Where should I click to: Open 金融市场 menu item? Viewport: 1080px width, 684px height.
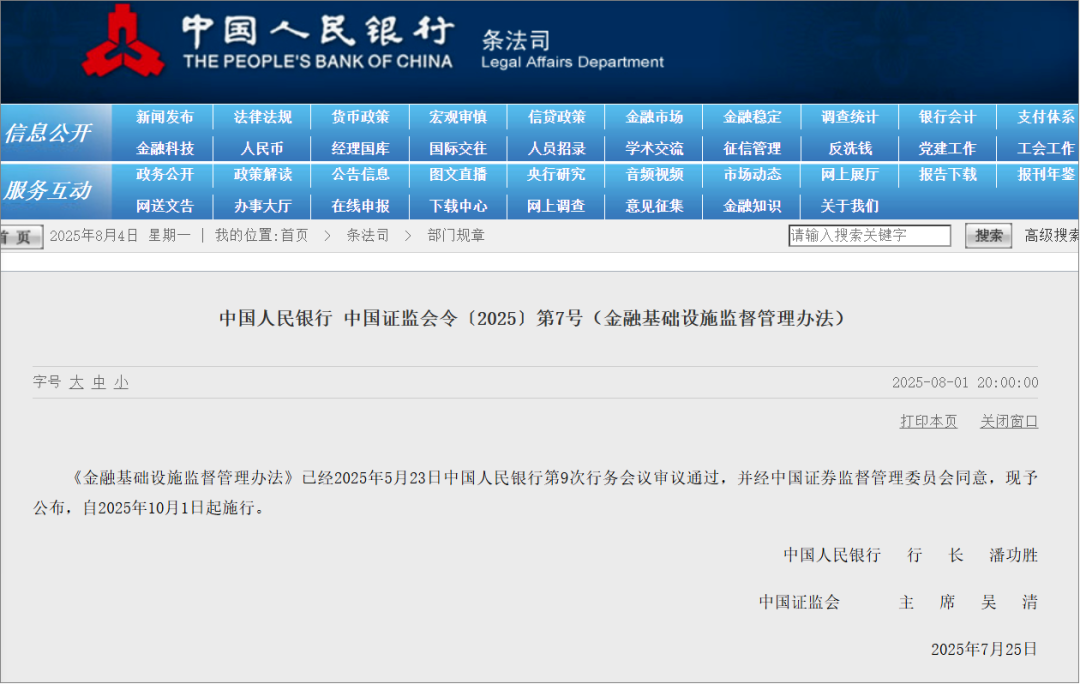tap(654, 117)
